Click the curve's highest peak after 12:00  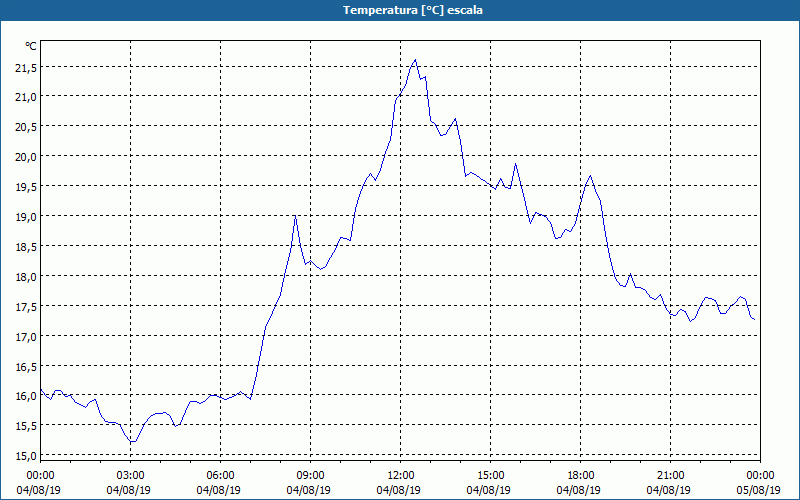point(415,60)
